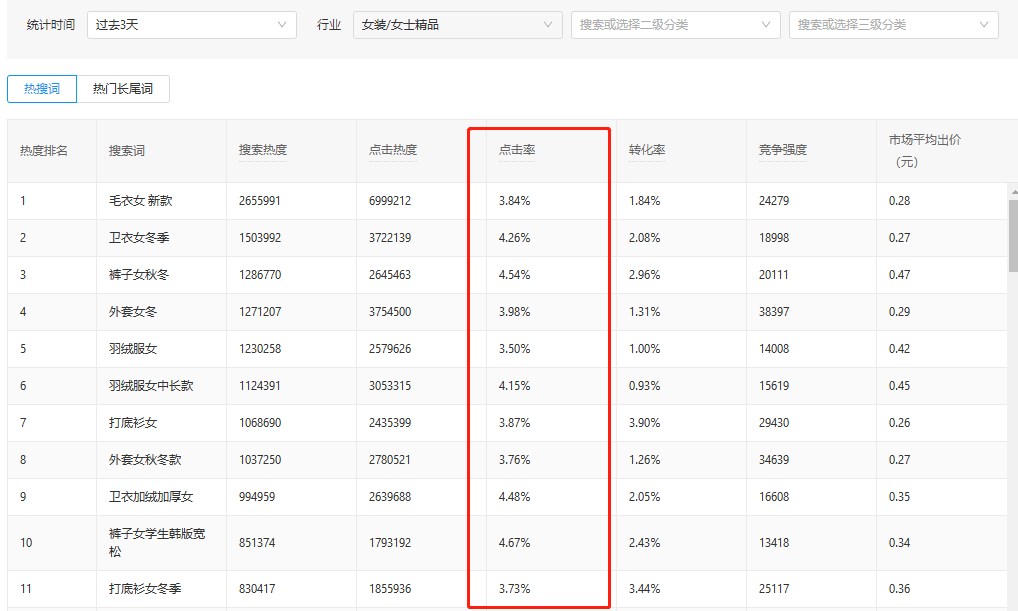Click the 点击率 column header
The image size is (1018, 611).
[x=517, y=150]
